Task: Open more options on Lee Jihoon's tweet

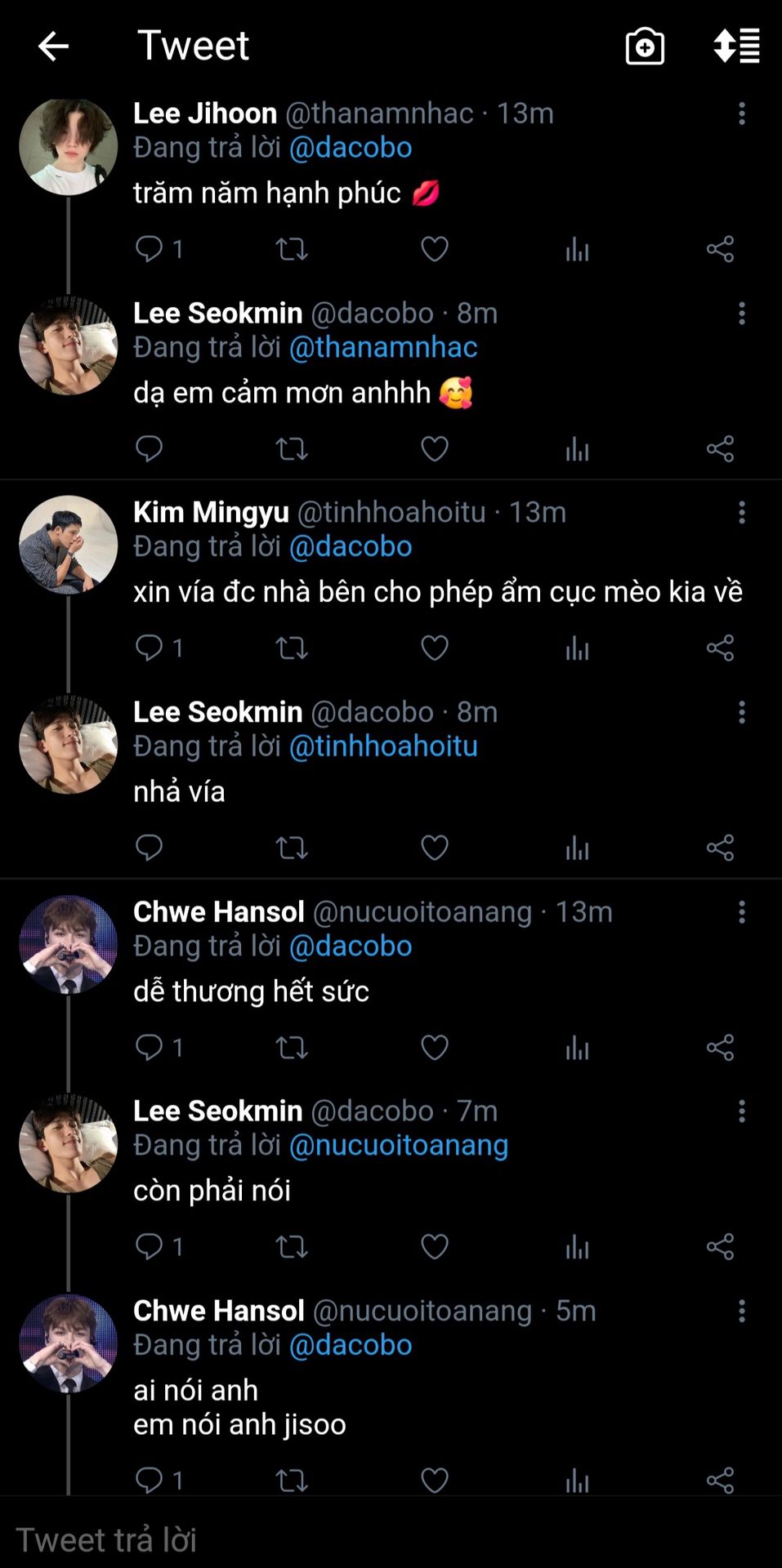Action: [x=742, y=114]
